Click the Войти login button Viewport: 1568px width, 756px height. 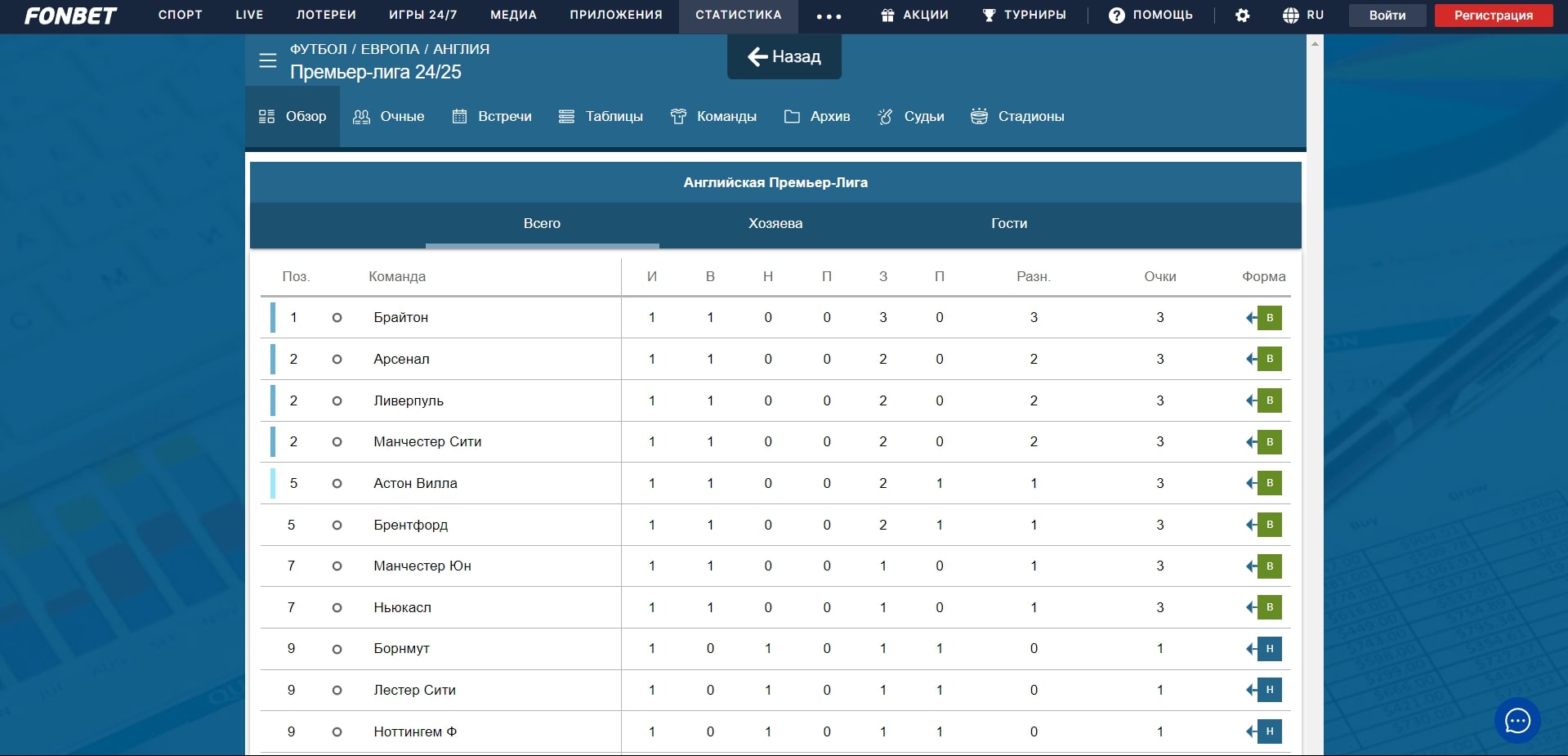pyautogui.click(x=1387, y=16)
